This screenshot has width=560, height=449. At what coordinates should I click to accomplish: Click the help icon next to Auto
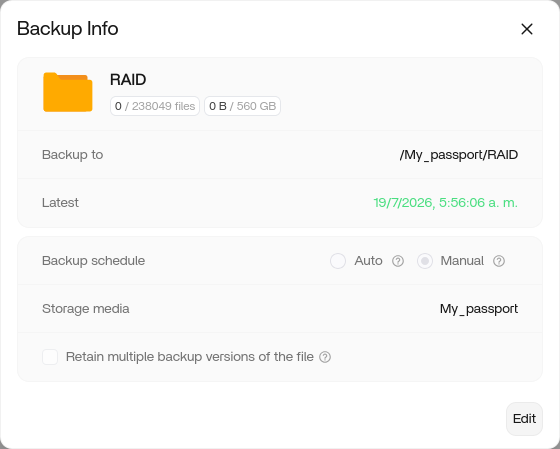click(x=398, y=261)
